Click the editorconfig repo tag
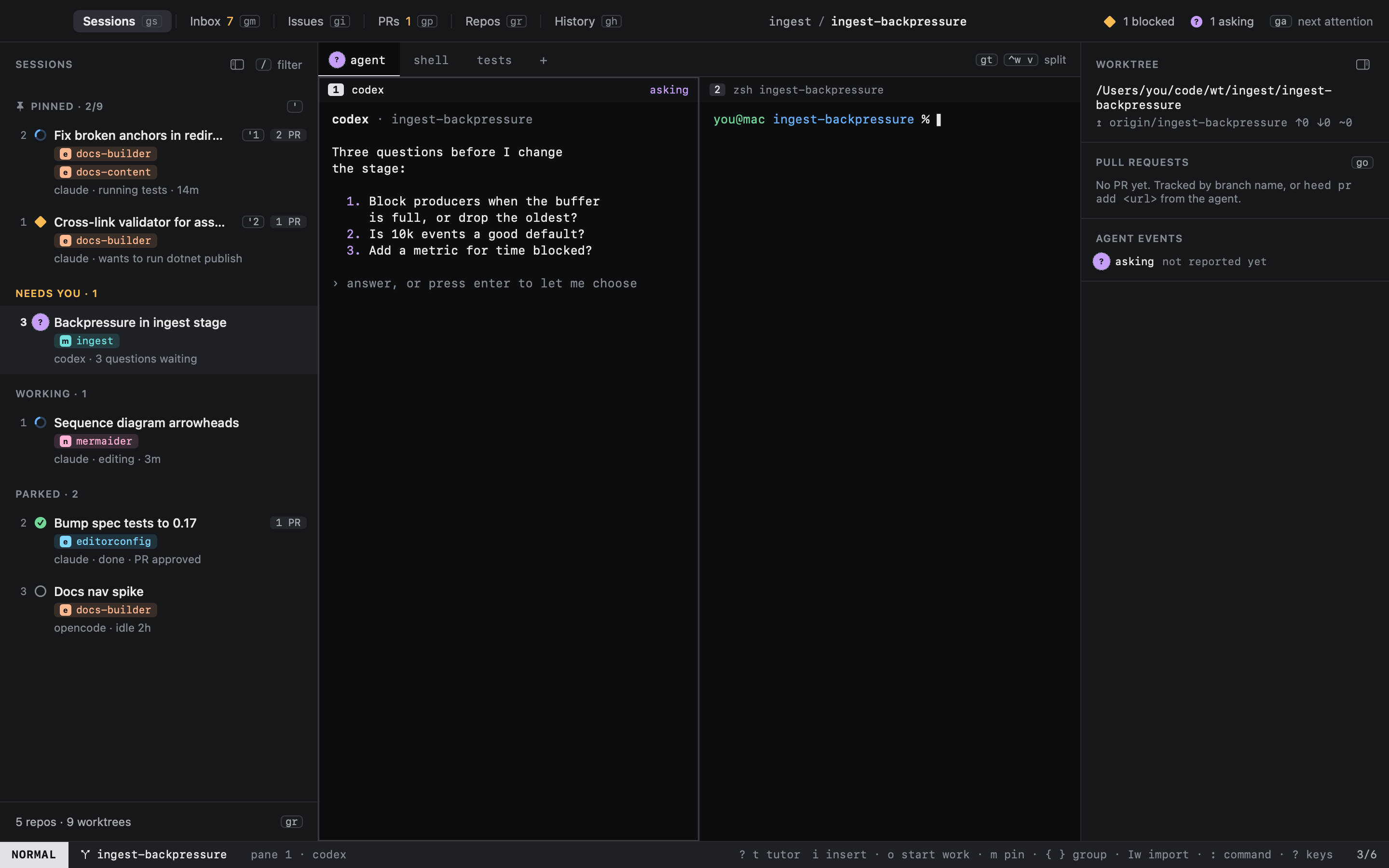1389x868 pixels. click(106, 542)
